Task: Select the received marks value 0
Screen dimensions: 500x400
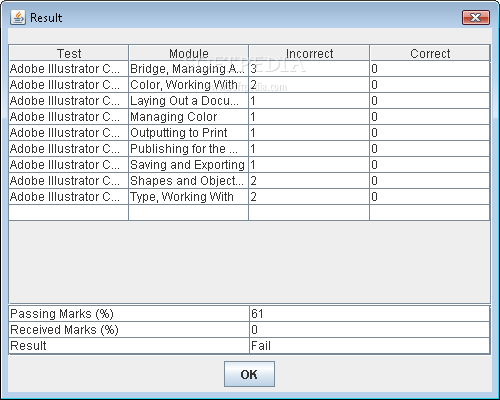Action: click(x=370, y=330)
